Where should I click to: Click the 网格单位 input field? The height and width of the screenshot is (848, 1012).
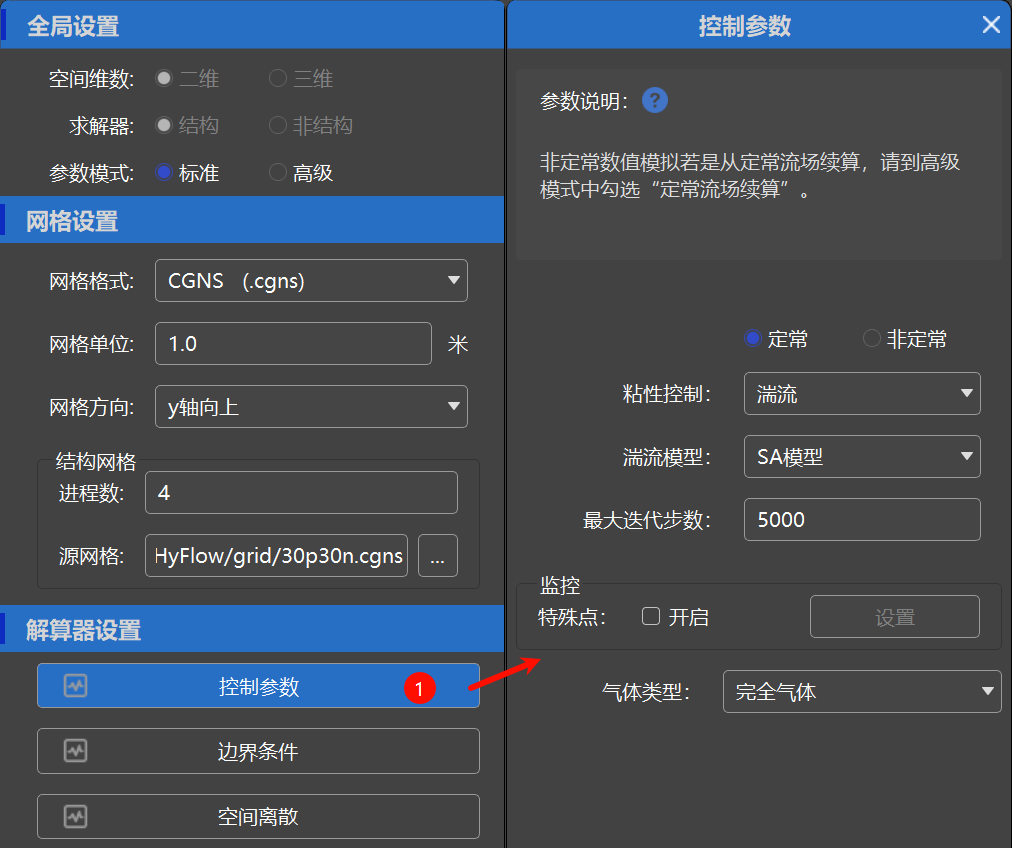point(293,344)
